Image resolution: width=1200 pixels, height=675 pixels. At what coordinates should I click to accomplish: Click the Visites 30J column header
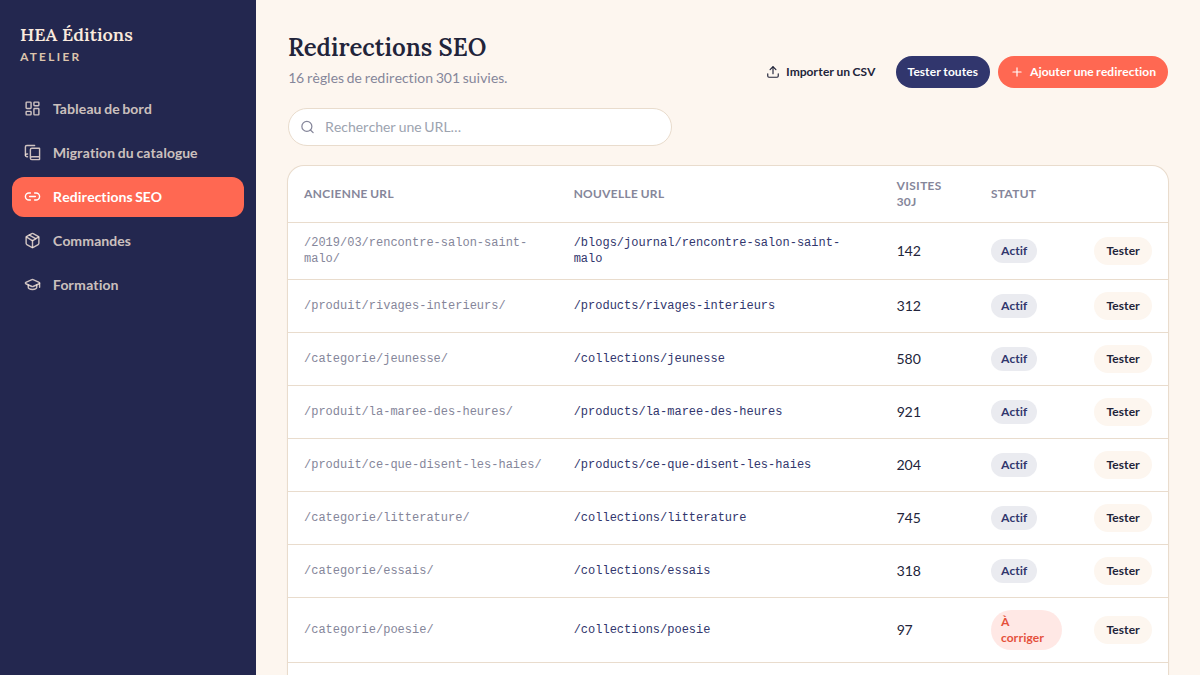919,194
